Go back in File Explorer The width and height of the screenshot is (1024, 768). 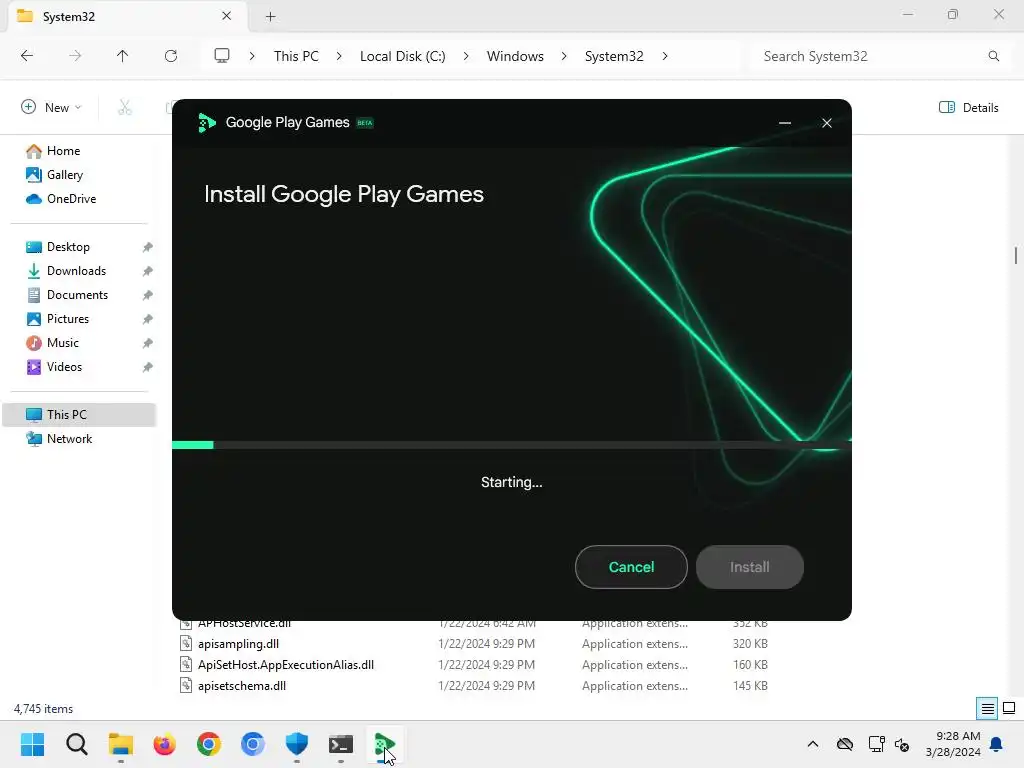point(27,56)
